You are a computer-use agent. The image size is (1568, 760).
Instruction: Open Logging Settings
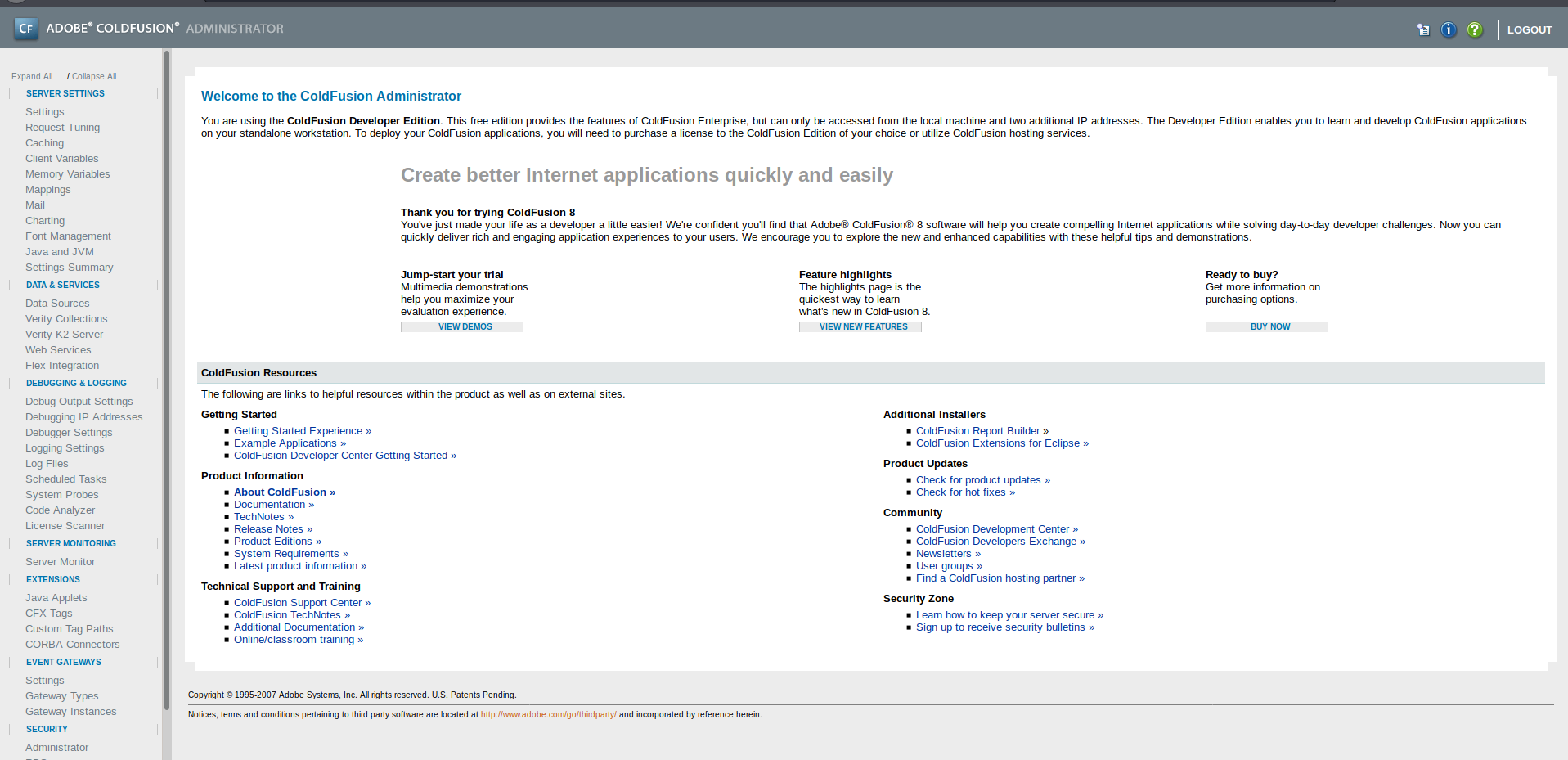click(65, 448)
